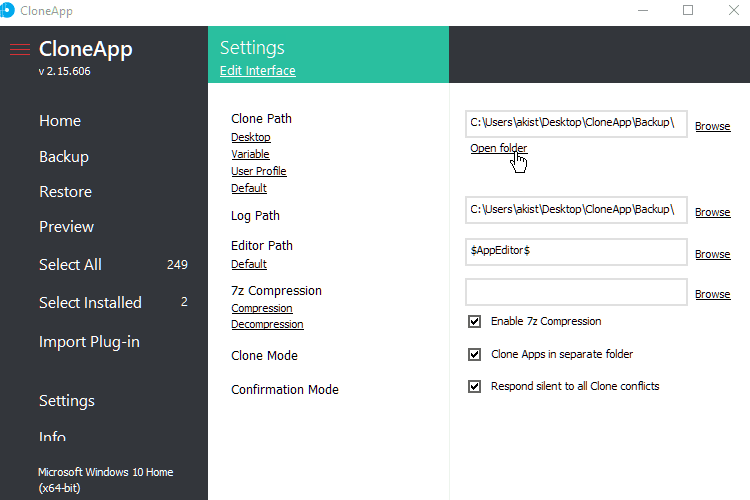Reset Editor Path with Default link
Viewport: 750px width, 500px height.
coord(249,264)
